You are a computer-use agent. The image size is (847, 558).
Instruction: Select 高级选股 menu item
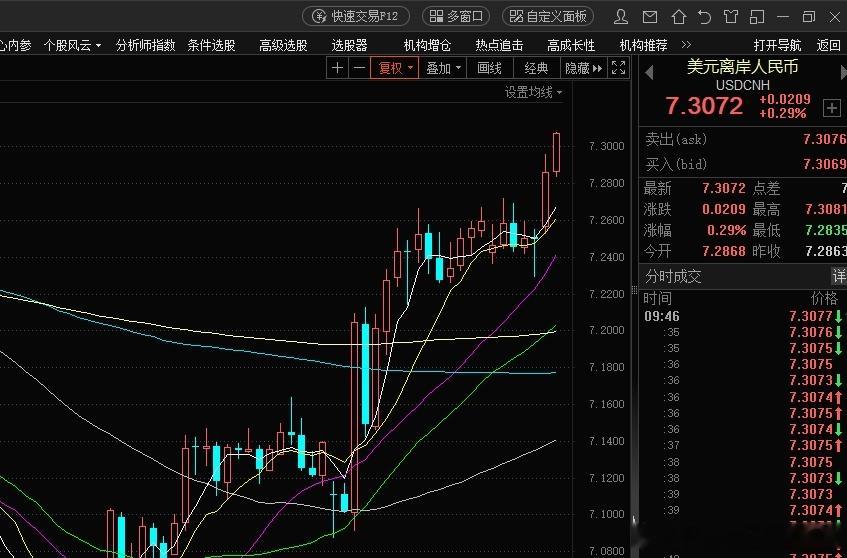click(x=283, y=45)
